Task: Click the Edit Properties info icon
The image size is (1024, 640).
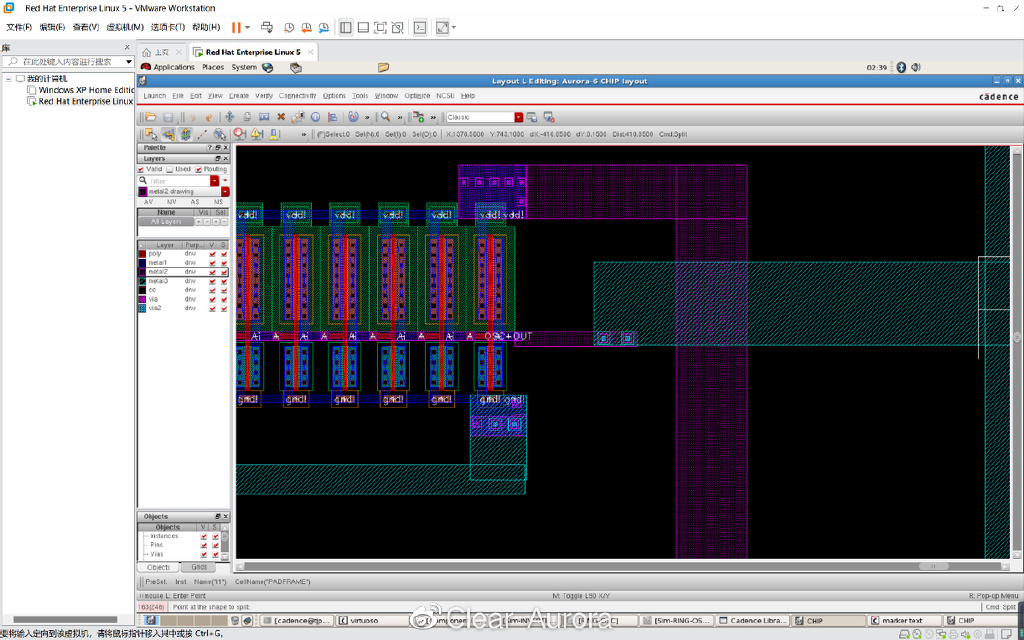Action: [315, 117]
